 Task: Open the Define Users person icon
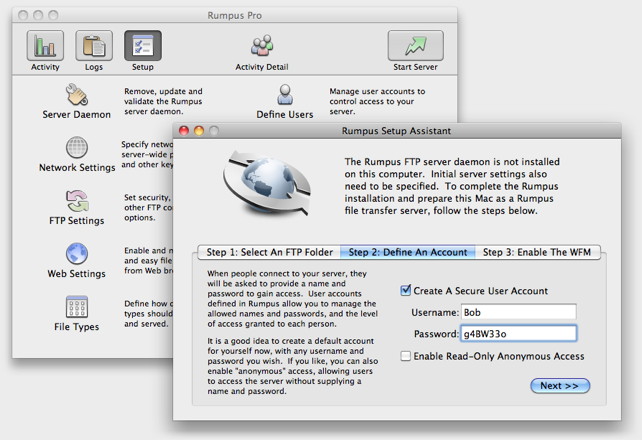pos(285,95)
